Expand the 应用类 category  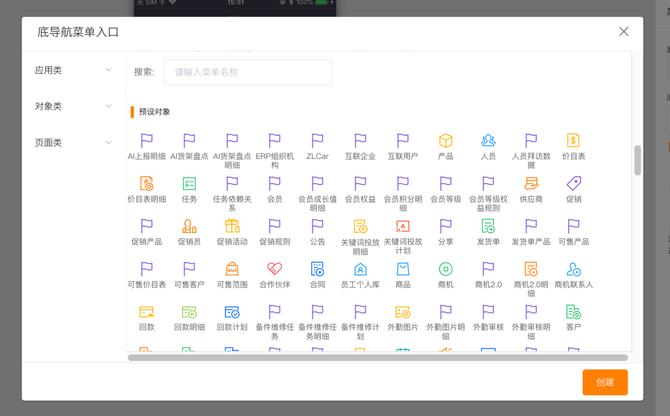click(x=74, y=70)
